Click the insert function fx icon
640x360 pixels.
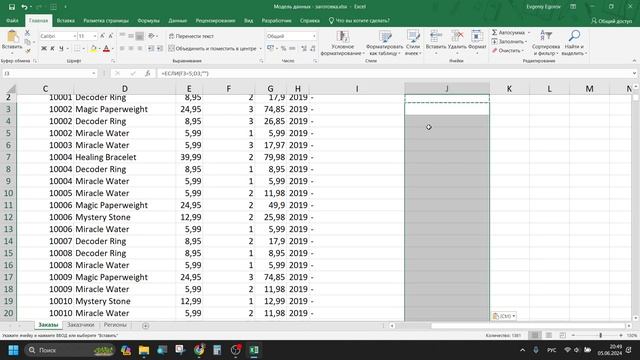[147, 73]
